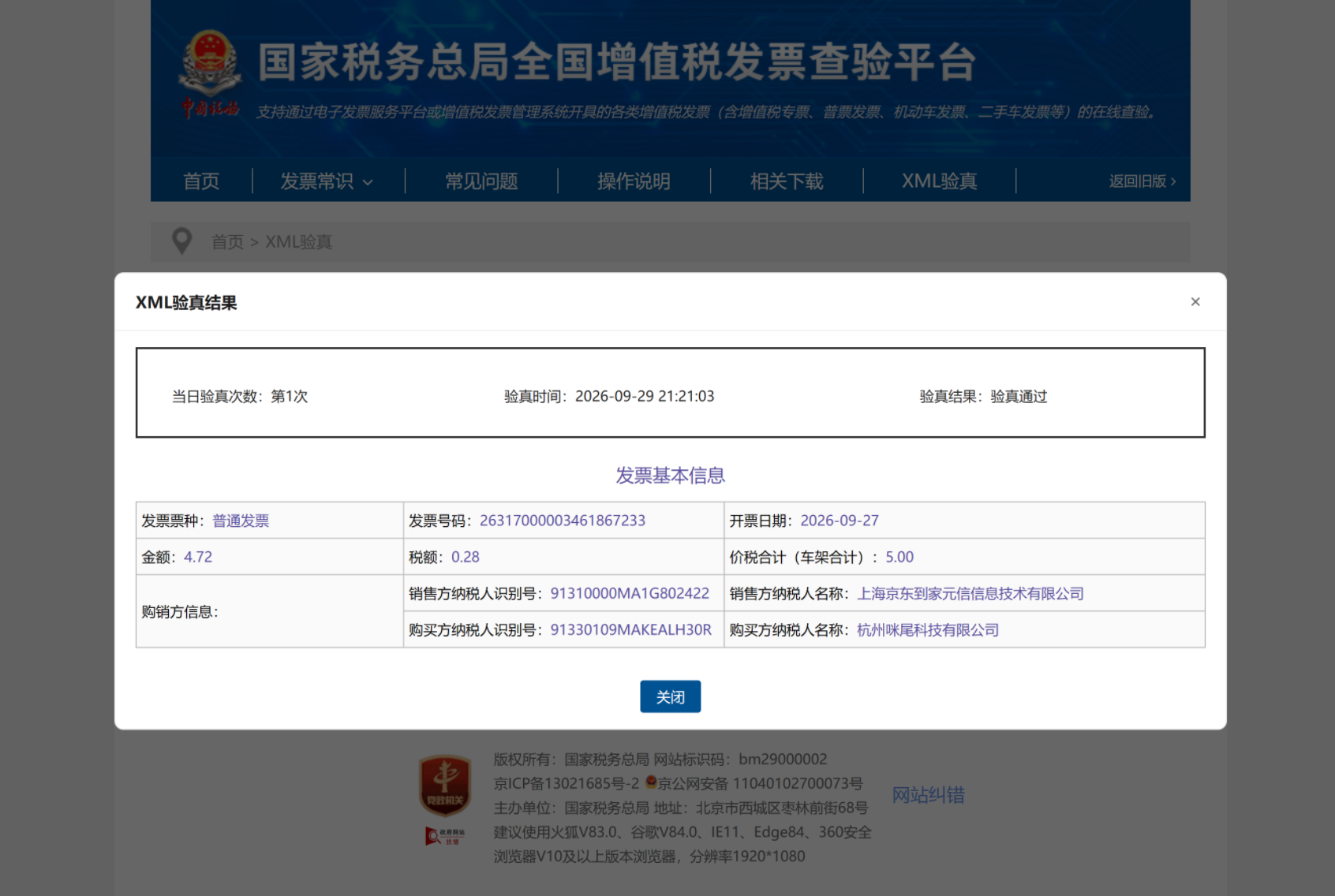Click seller taxpayer ID 91310000MA1G802422
The height and width of the screenshot is (896, 1335).
630,593
